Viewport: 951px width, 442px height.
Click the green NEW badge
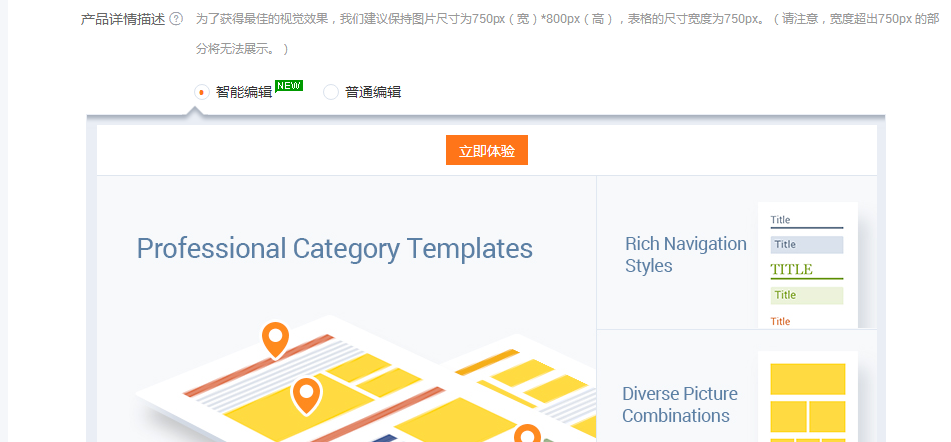click(289, 86)
